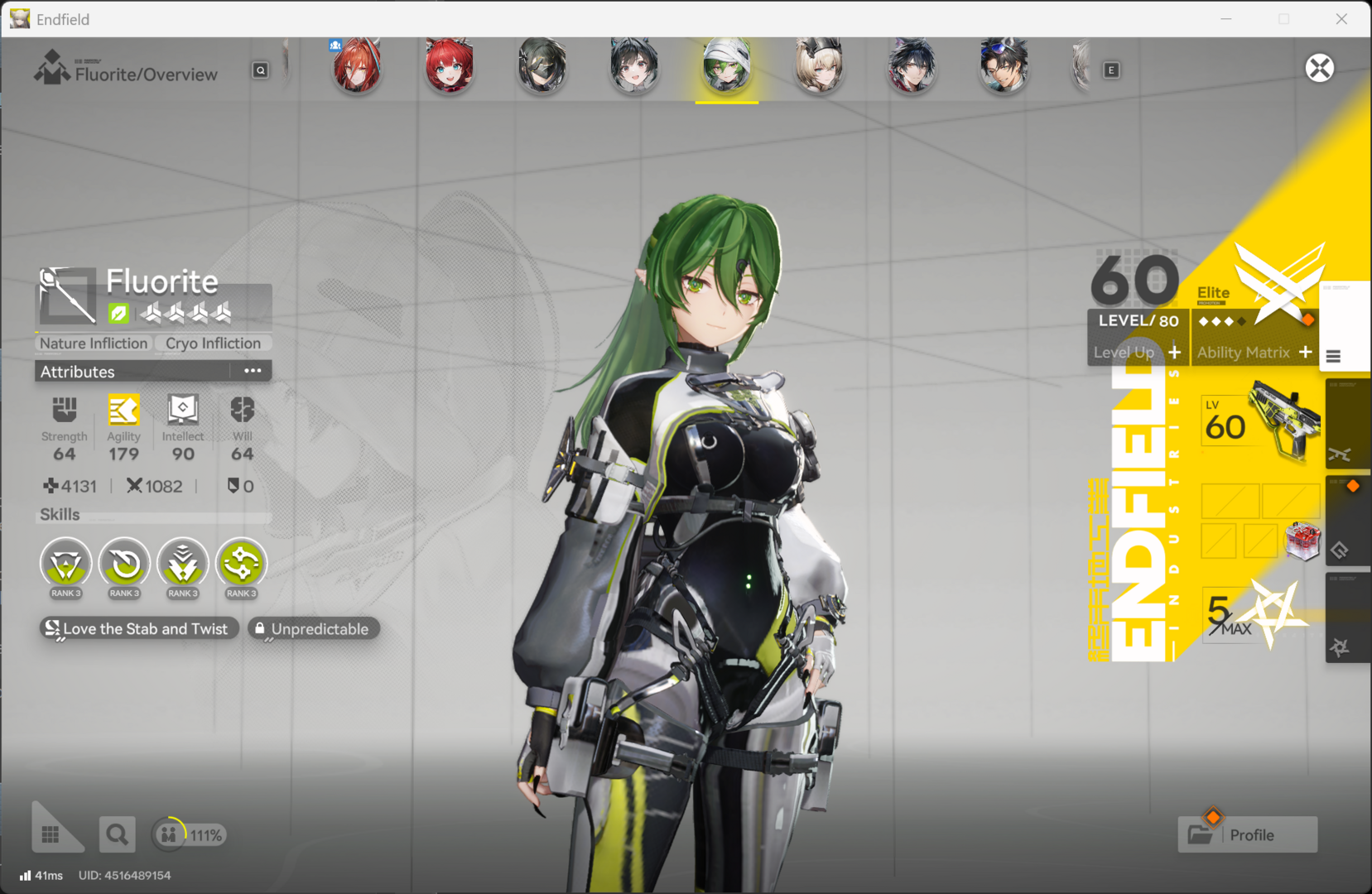Click the Intellect book icon
This screenshot has width=1372, height=894.
click(x=183, y=410)
